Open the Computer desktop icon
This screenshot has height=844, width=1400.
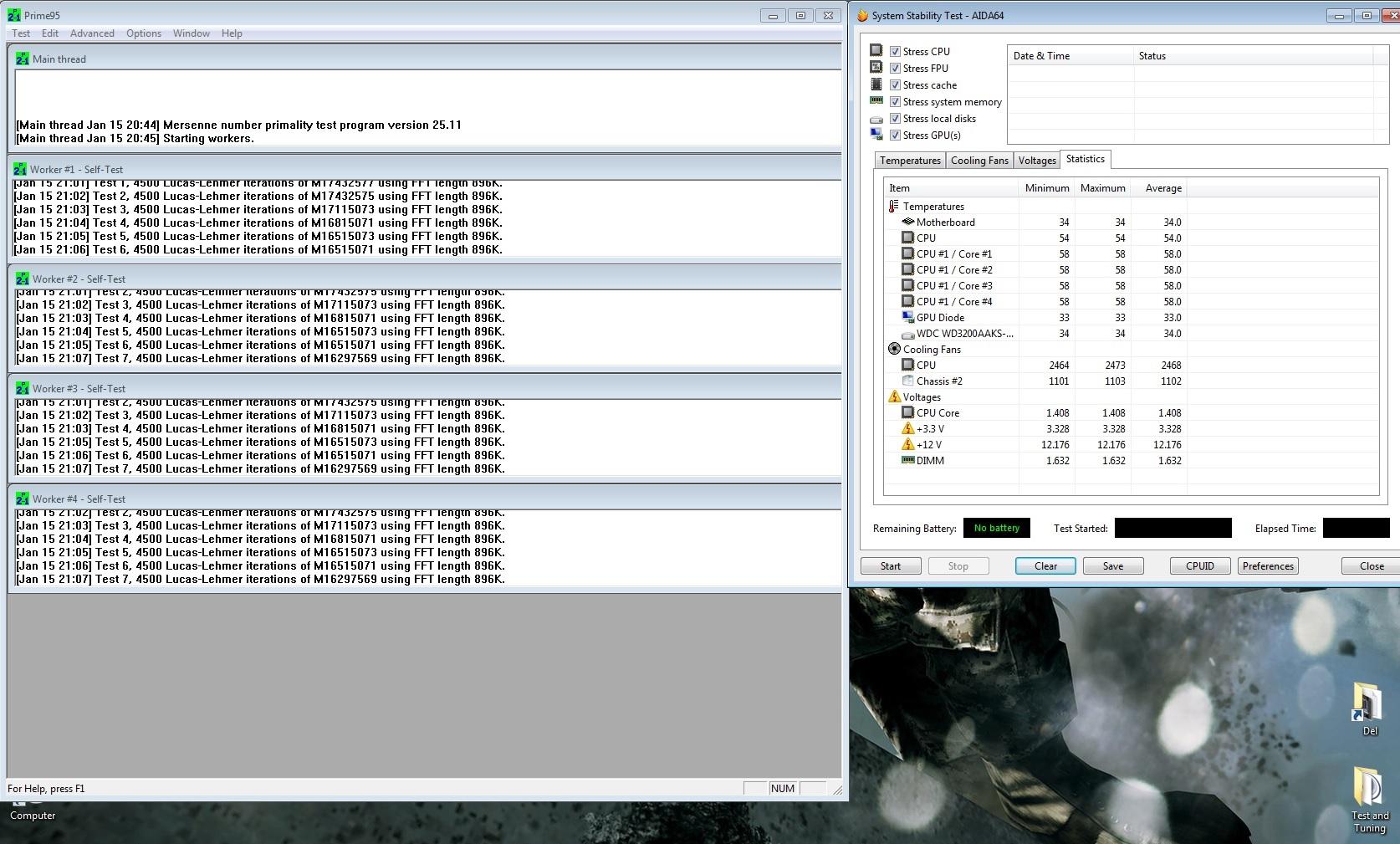(x=33, y=811)
